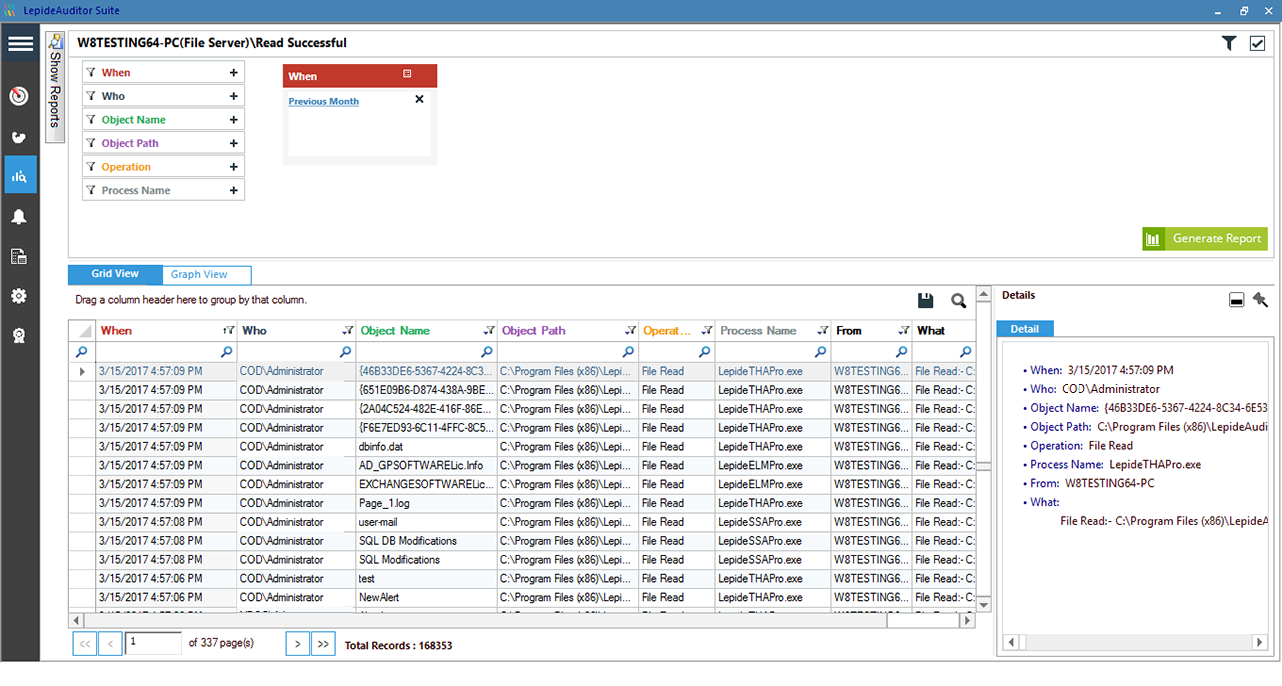The image size is (1282, 686).
Task: Click the Object Path column filter icon
Action: [x=631, y=331]
